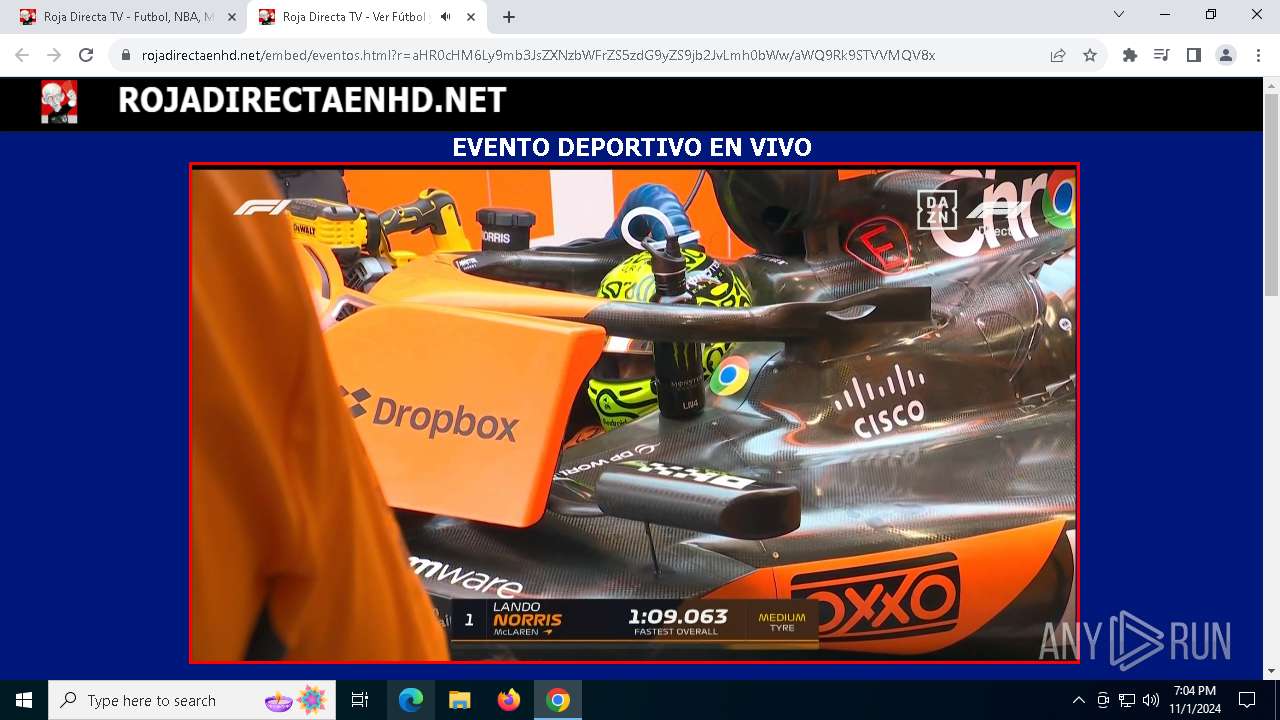1280x720 pixels.
Task: Launch Microsoft Edge from taskbar
Action: (411, 700)
